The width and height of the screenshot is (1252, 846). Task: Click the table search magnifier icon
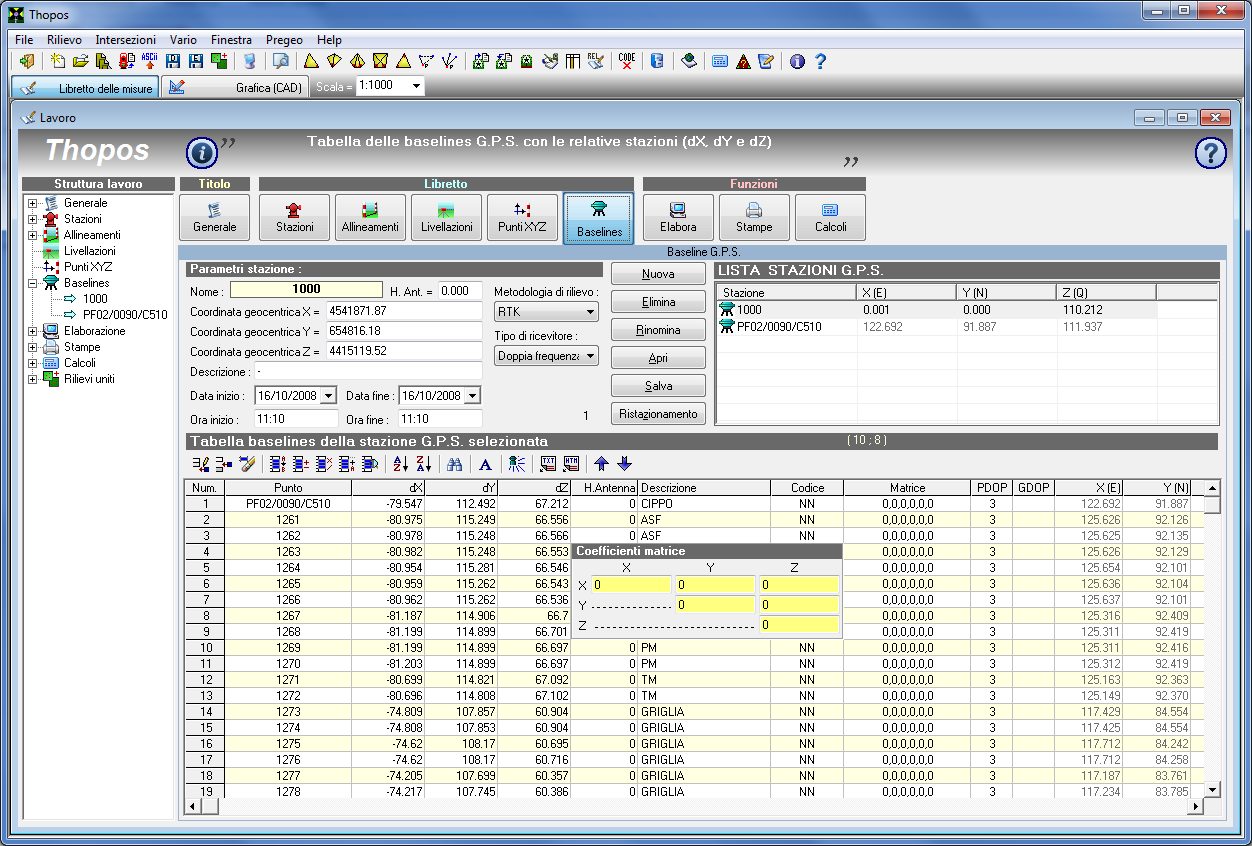(x=370, y=464)
